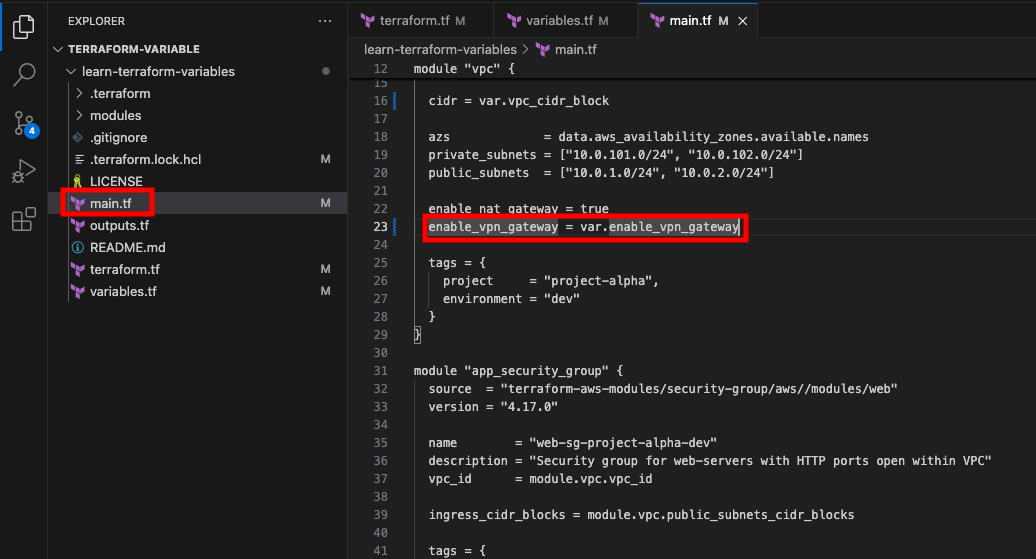Close the main.tf editor tab

(x=743, y=21)
